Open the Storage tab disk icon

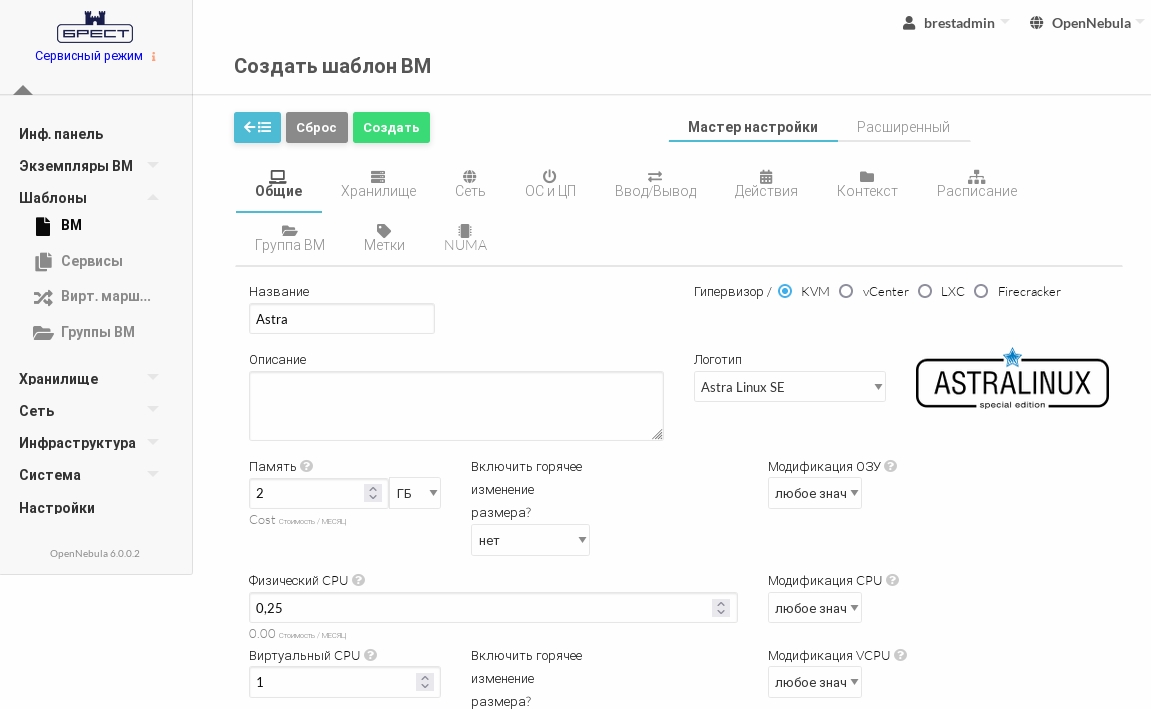[378, 177]
